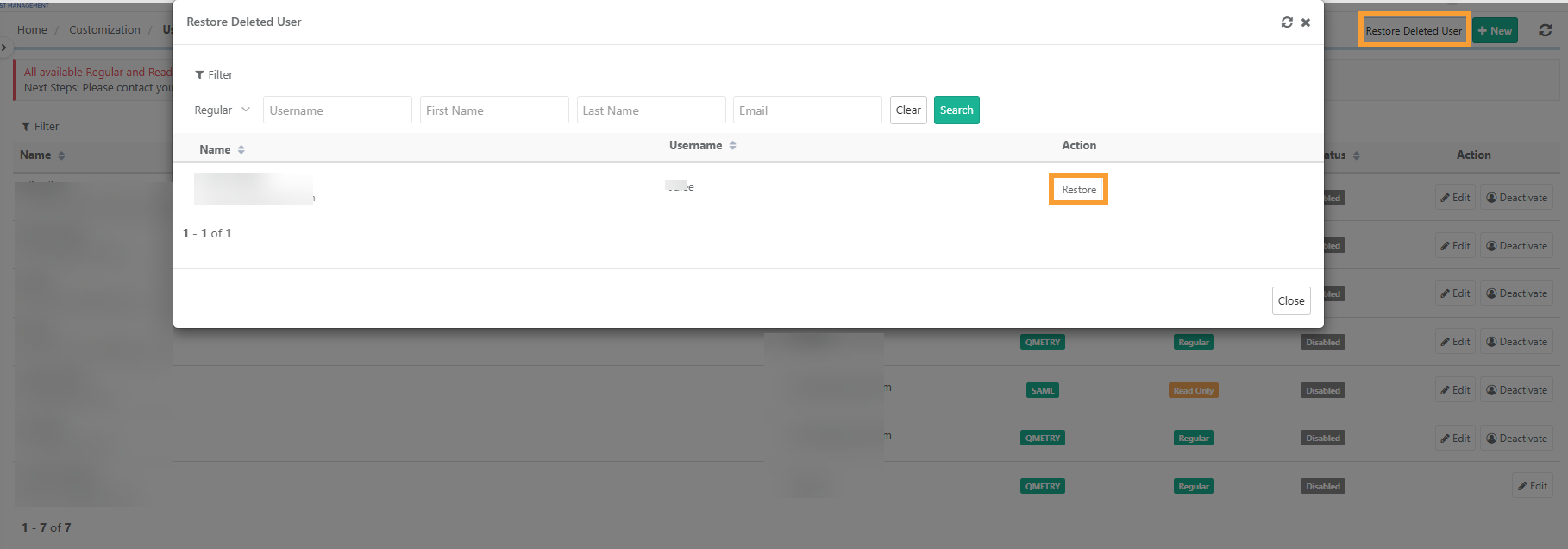Viewport: 1568px width, 549px height.
Task: Click the green New user button
Action: (x=1495, y=30)
